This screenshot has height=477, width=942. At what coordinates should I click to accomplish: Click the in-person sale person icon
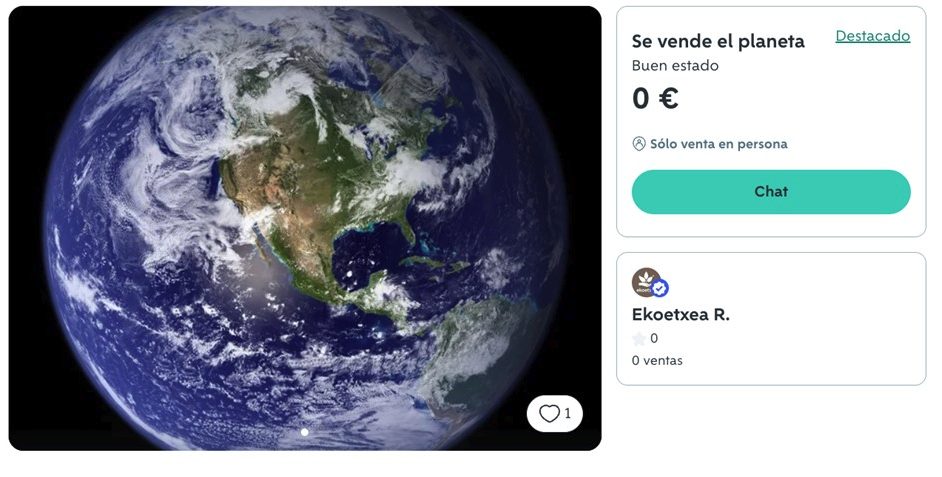click(x=639, y=144)
